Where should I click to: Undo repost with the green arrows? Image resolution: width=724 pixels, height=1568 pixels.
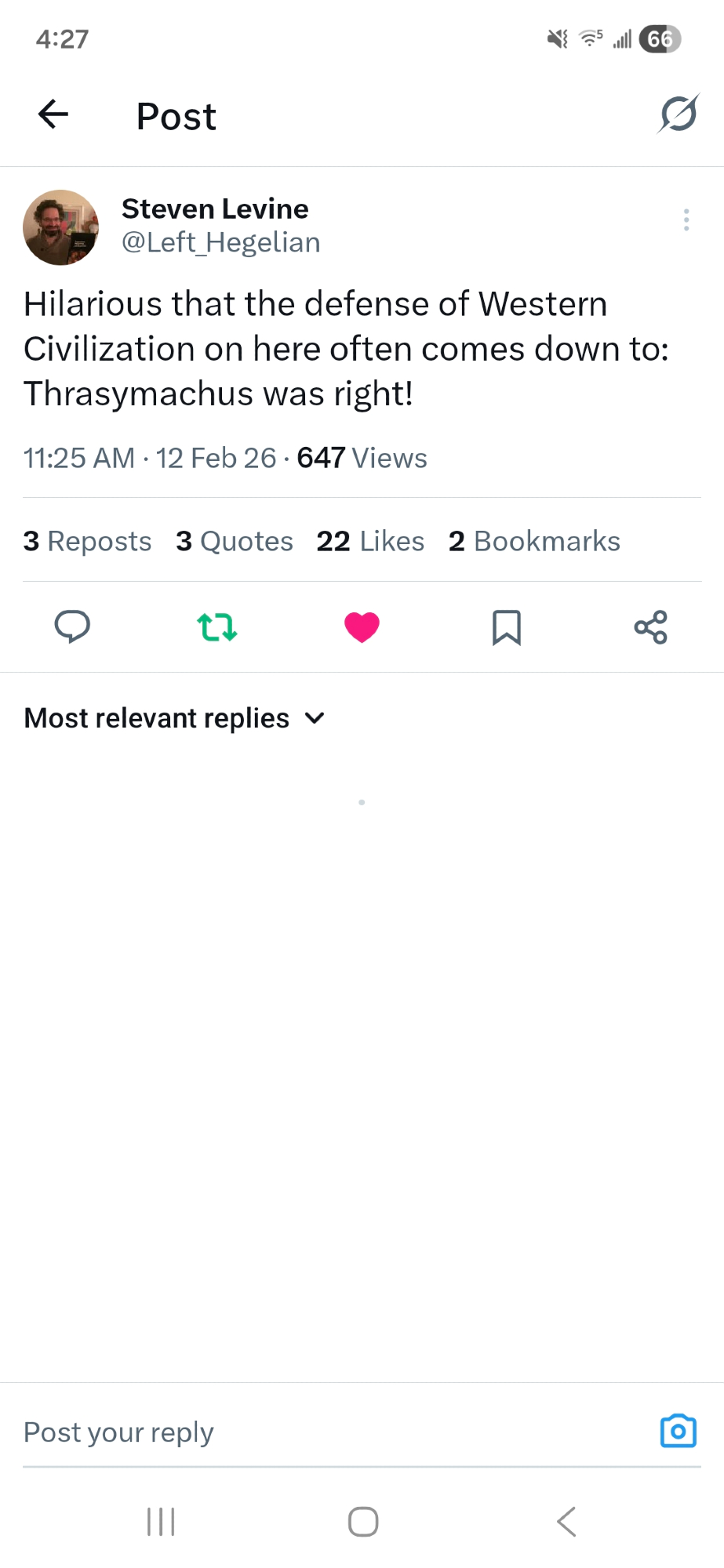216,627
